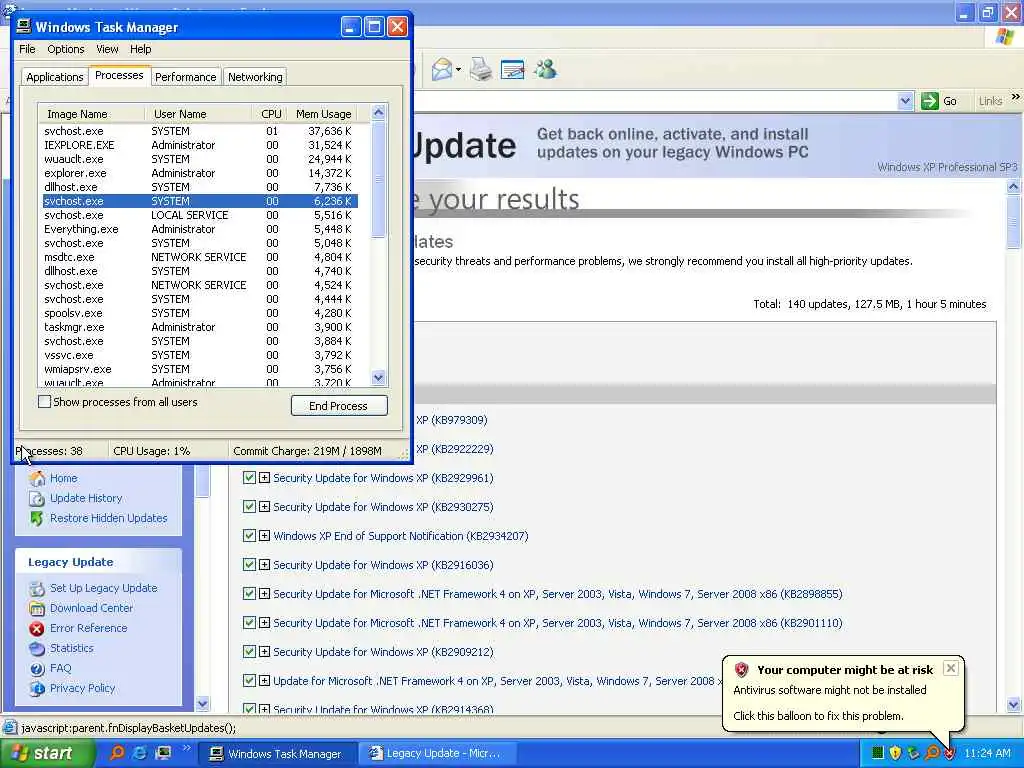1024x768 pixels.
Task: Open the Mail icon in Internet Explorer toolbar
Action: click(x=442, y=69)
